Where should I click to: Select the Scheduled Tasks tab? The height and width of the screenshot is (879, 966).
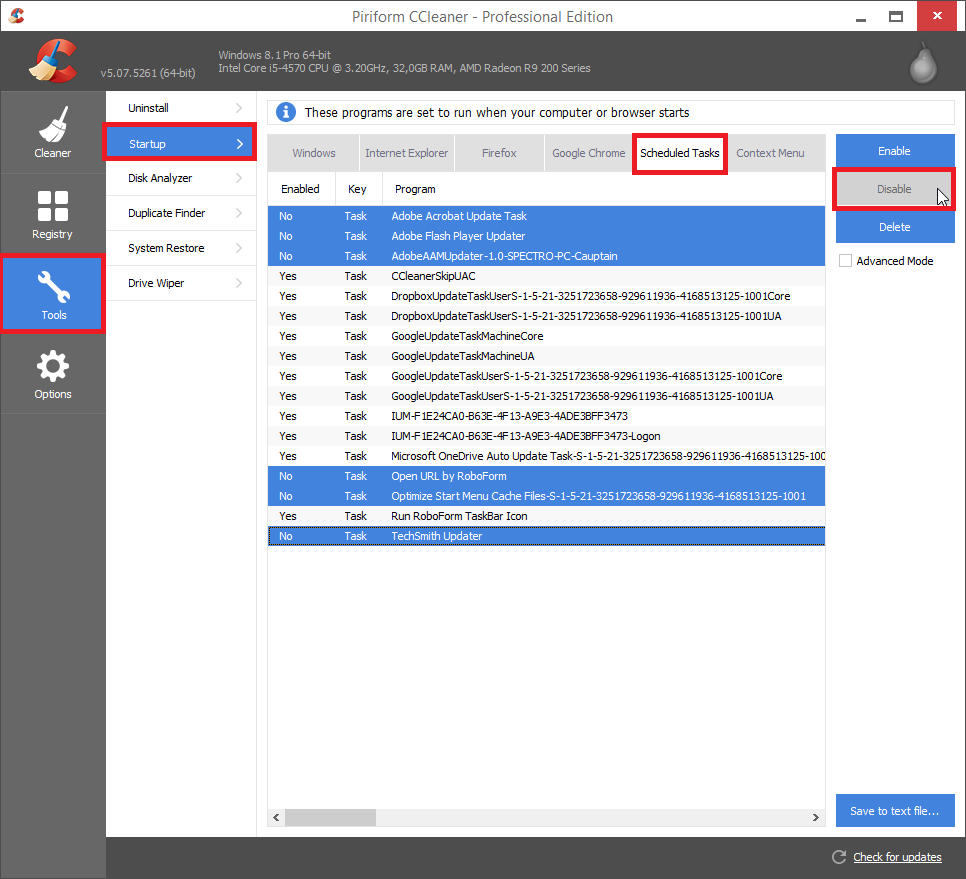pos(680,153)
